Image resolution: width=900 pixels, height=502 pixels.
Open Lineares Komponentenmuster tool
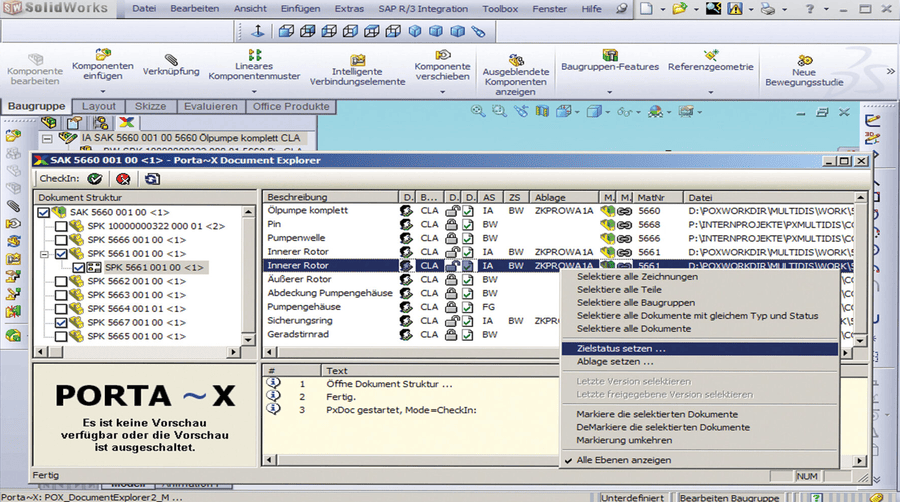tap(254, 65)
